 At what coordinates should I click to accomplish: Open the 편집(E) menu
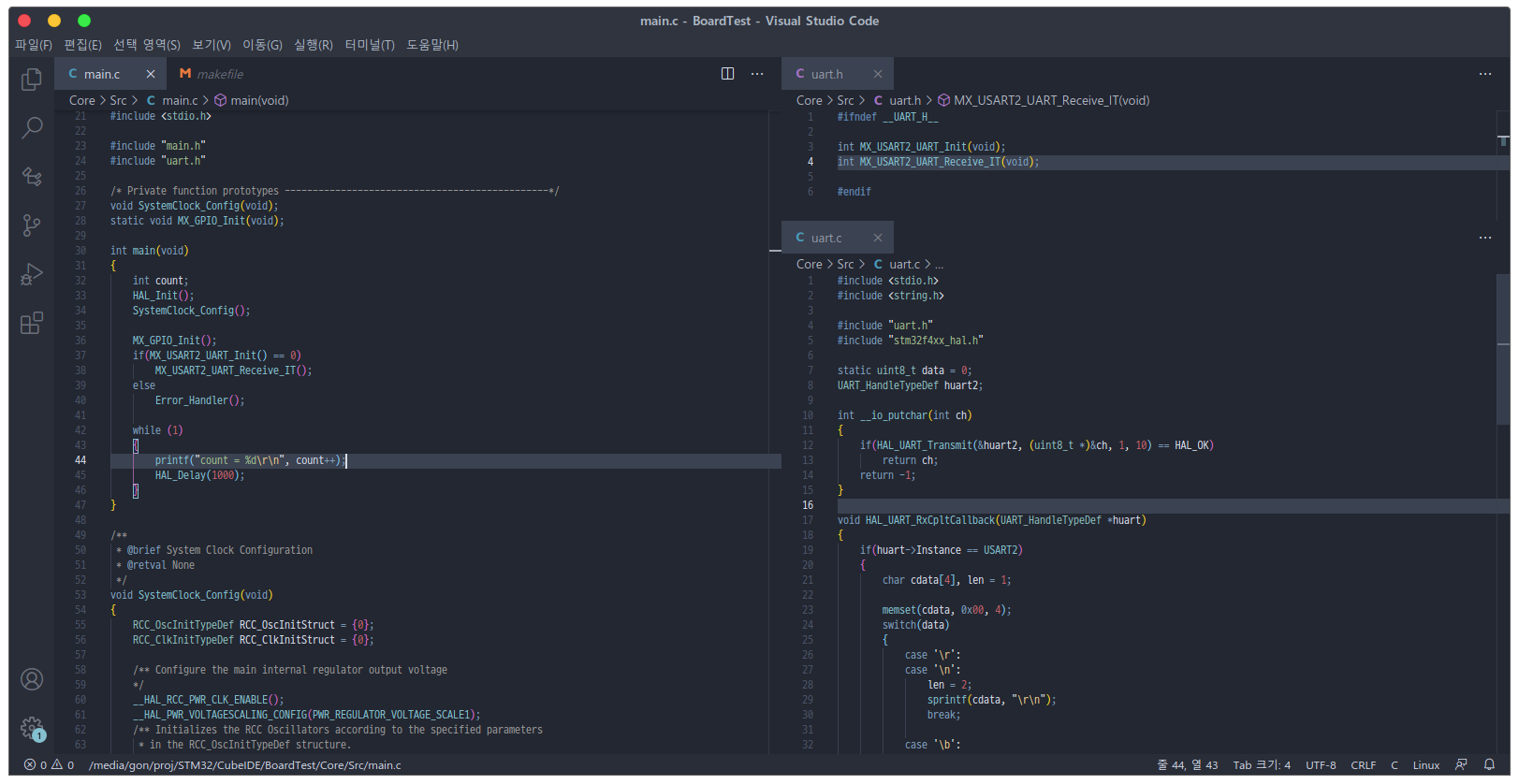(x=82, y=45)
